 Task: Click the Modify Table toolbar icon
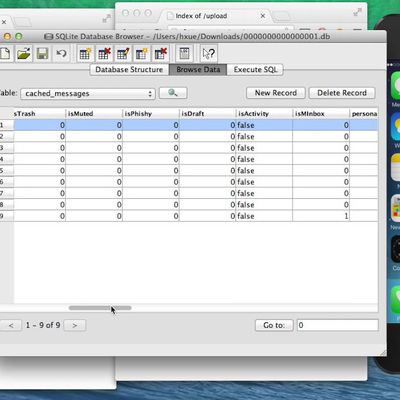click(122, 53)
